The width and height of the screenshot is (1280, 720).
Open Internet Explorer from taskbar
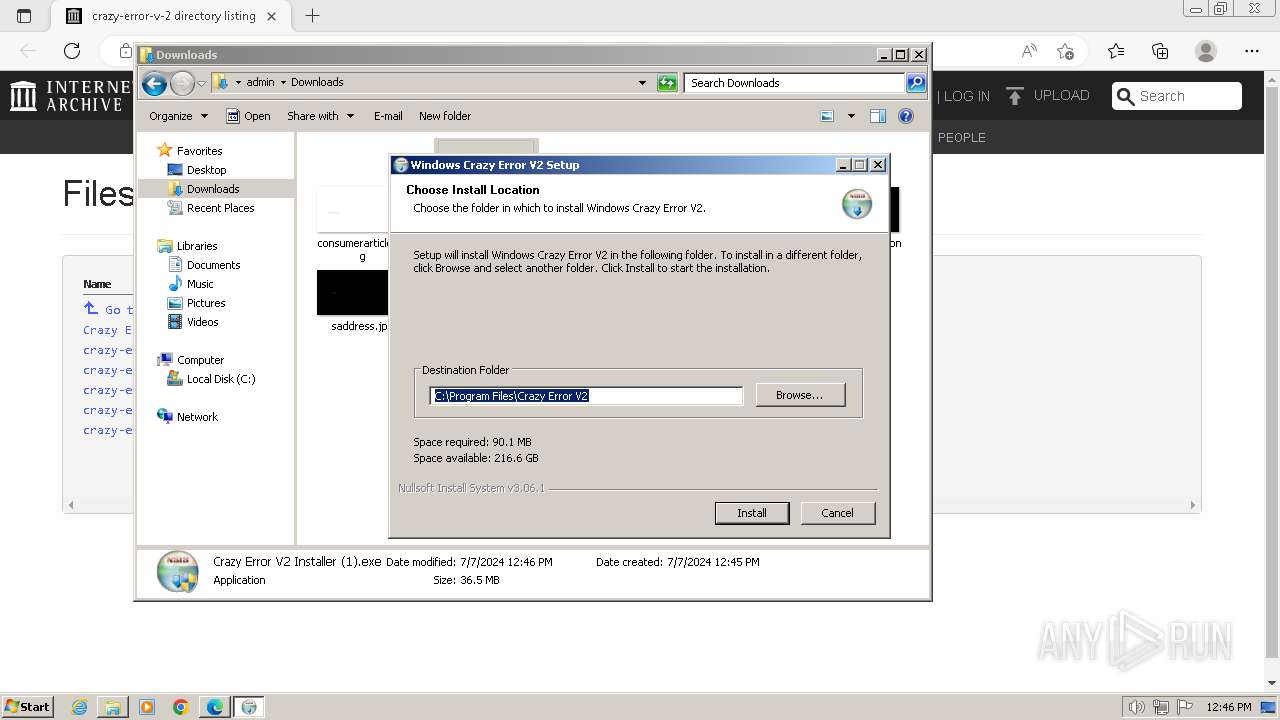click(79, 707)
